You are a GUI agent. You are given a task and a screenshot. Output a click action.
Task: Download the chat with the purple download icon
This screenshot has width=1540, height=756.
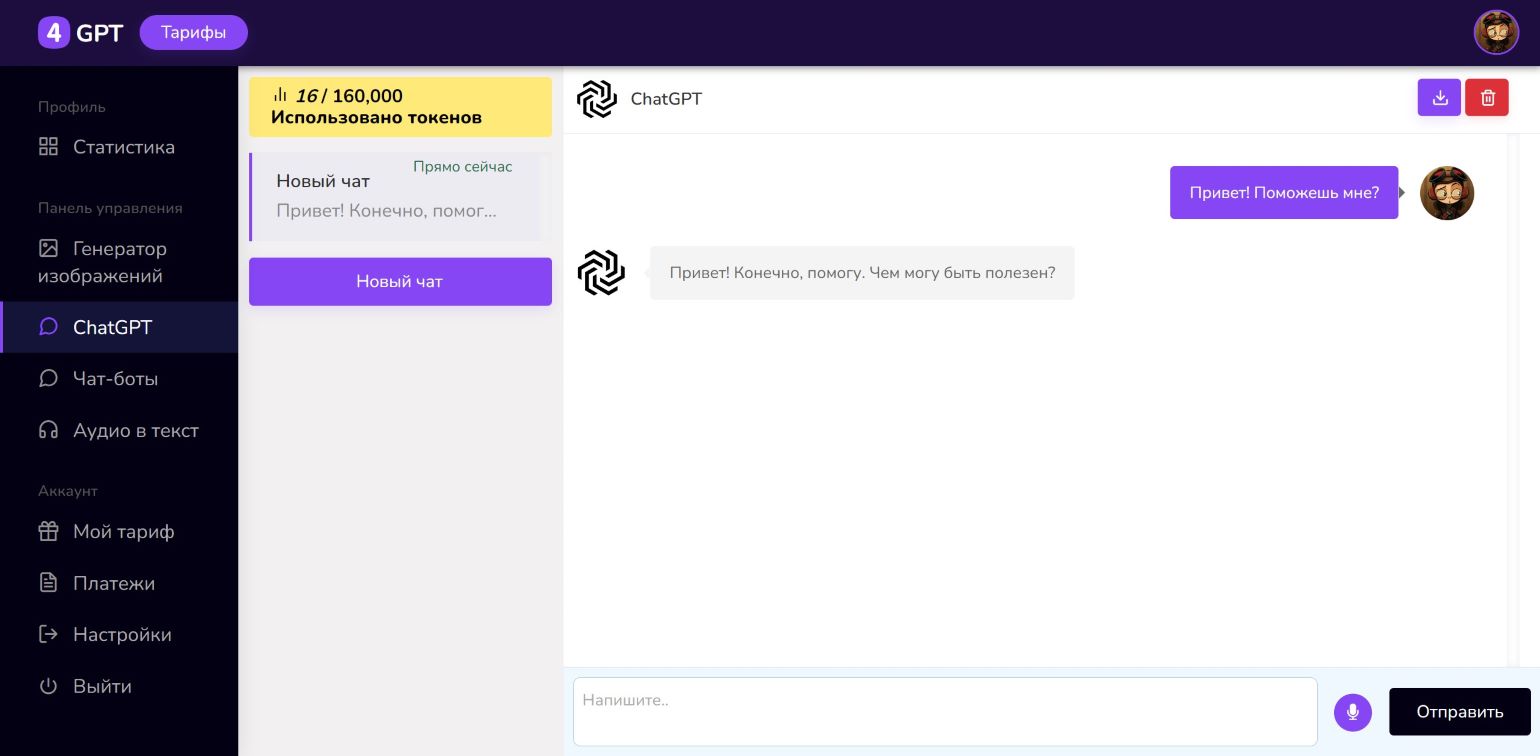click(x=1439, y=97)
